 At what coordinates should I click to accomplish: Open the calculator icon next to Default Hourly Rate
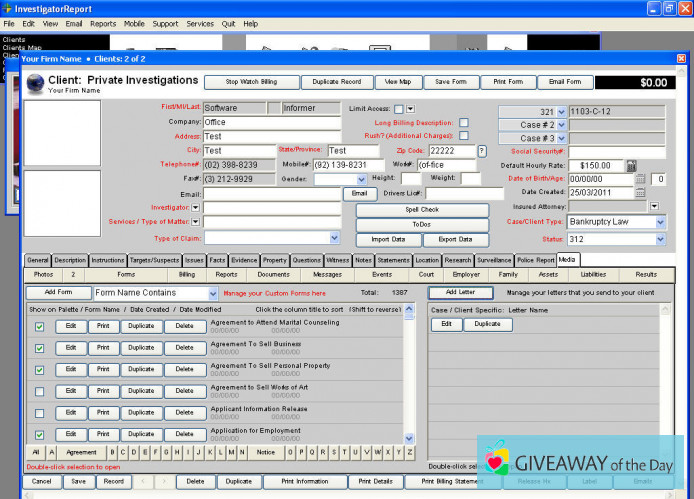632,165
